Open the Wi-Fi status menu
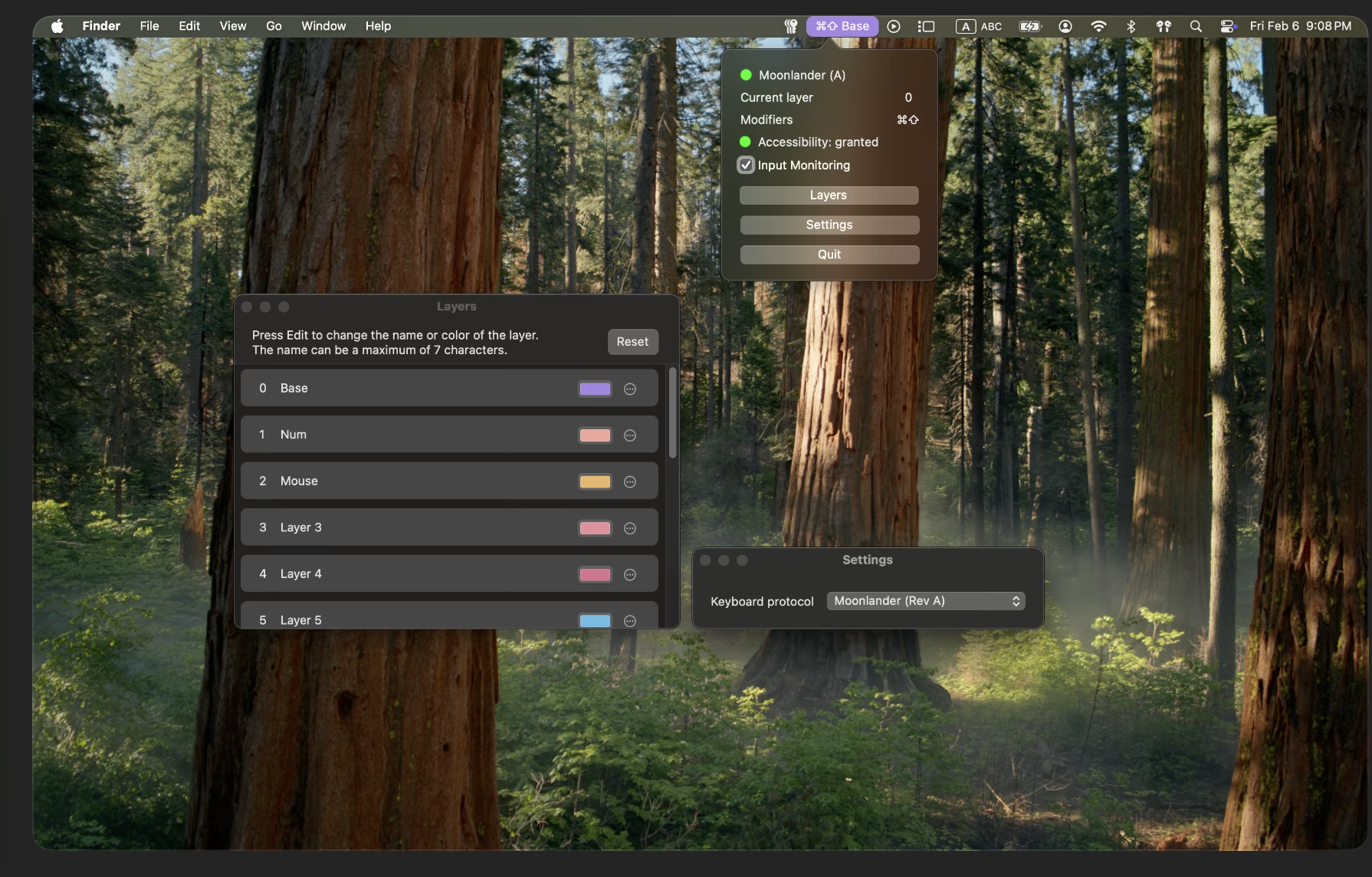The image size is (1372, 877). point(1098,26)
